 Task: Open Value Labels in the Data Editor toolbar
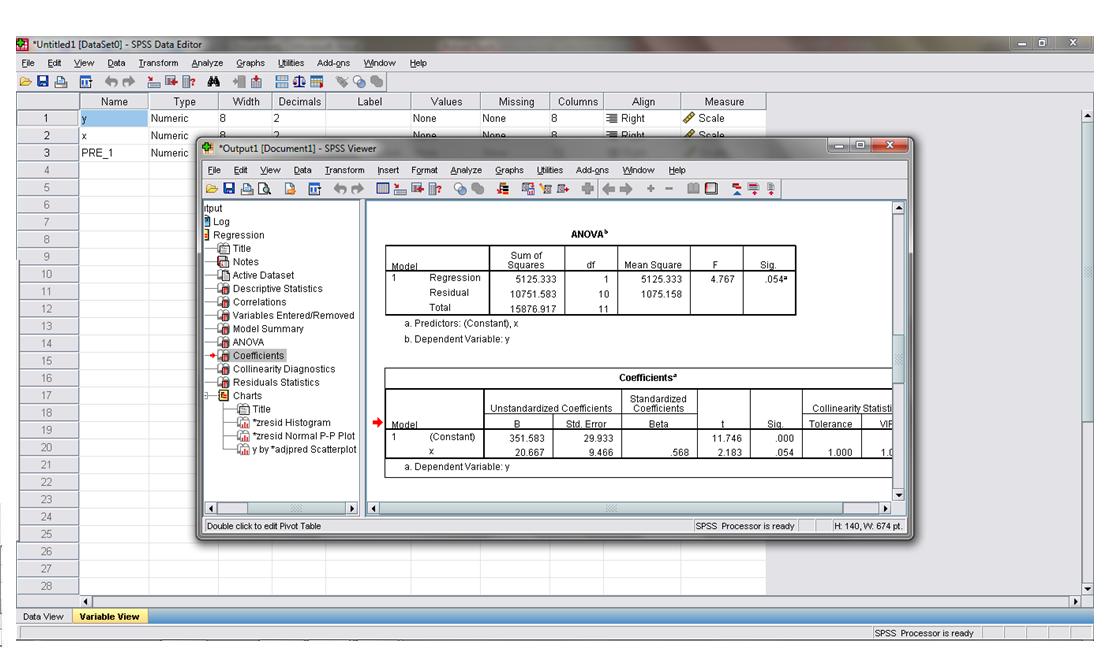342,81
